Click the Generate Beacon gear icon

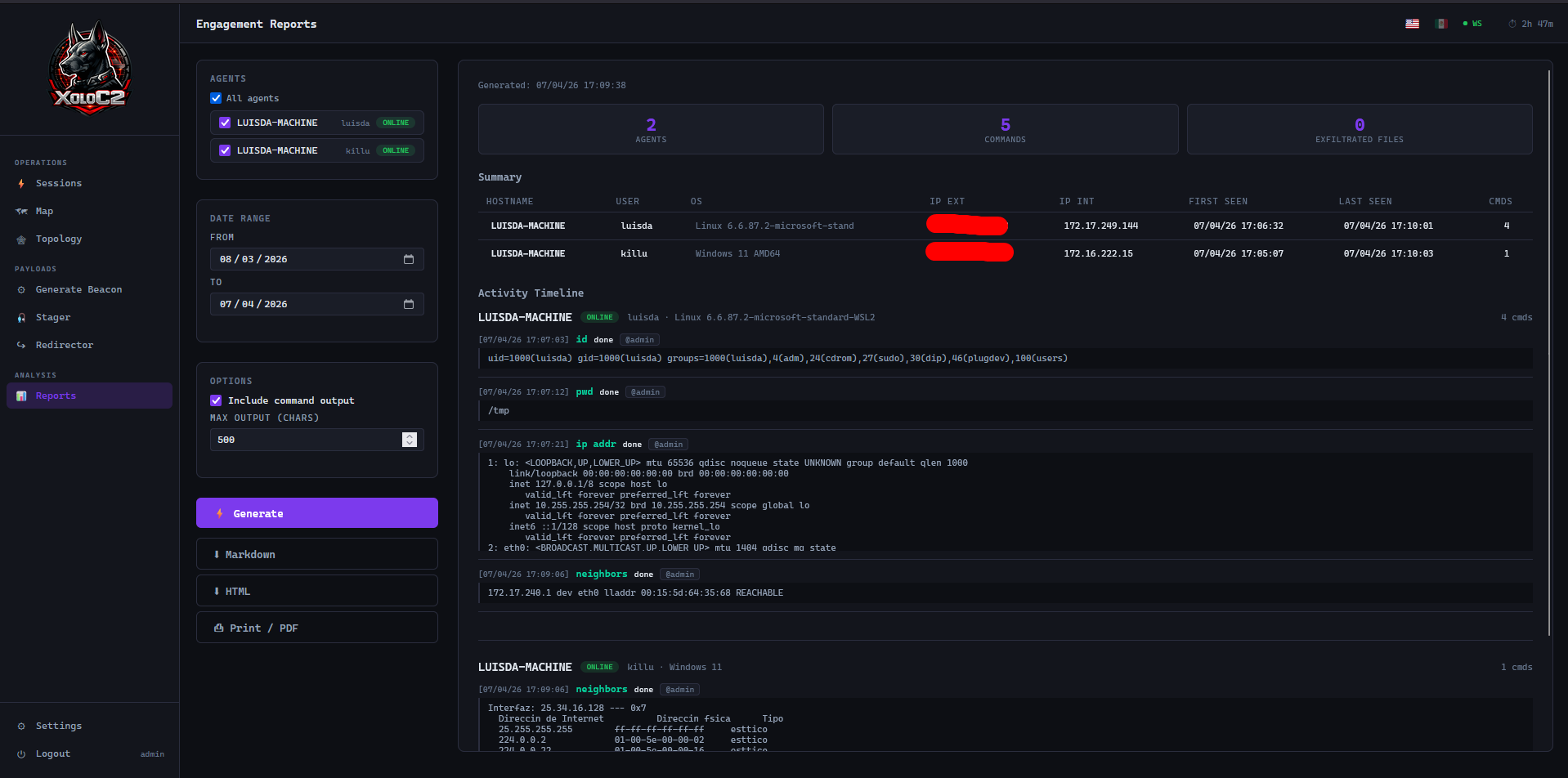(22, 290)
